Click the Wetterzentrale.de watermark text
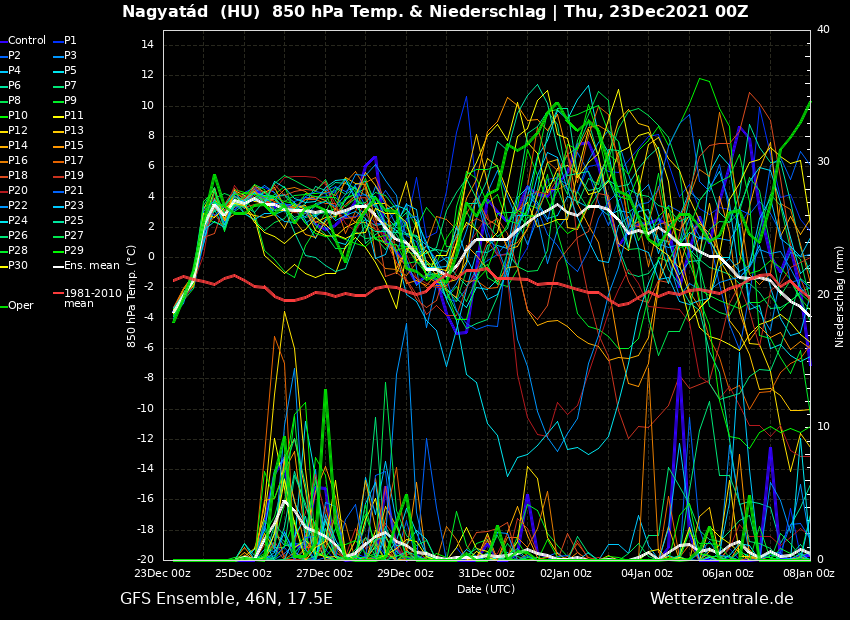The width and height of the screenshot is (850, 620). tap(721, 599)
